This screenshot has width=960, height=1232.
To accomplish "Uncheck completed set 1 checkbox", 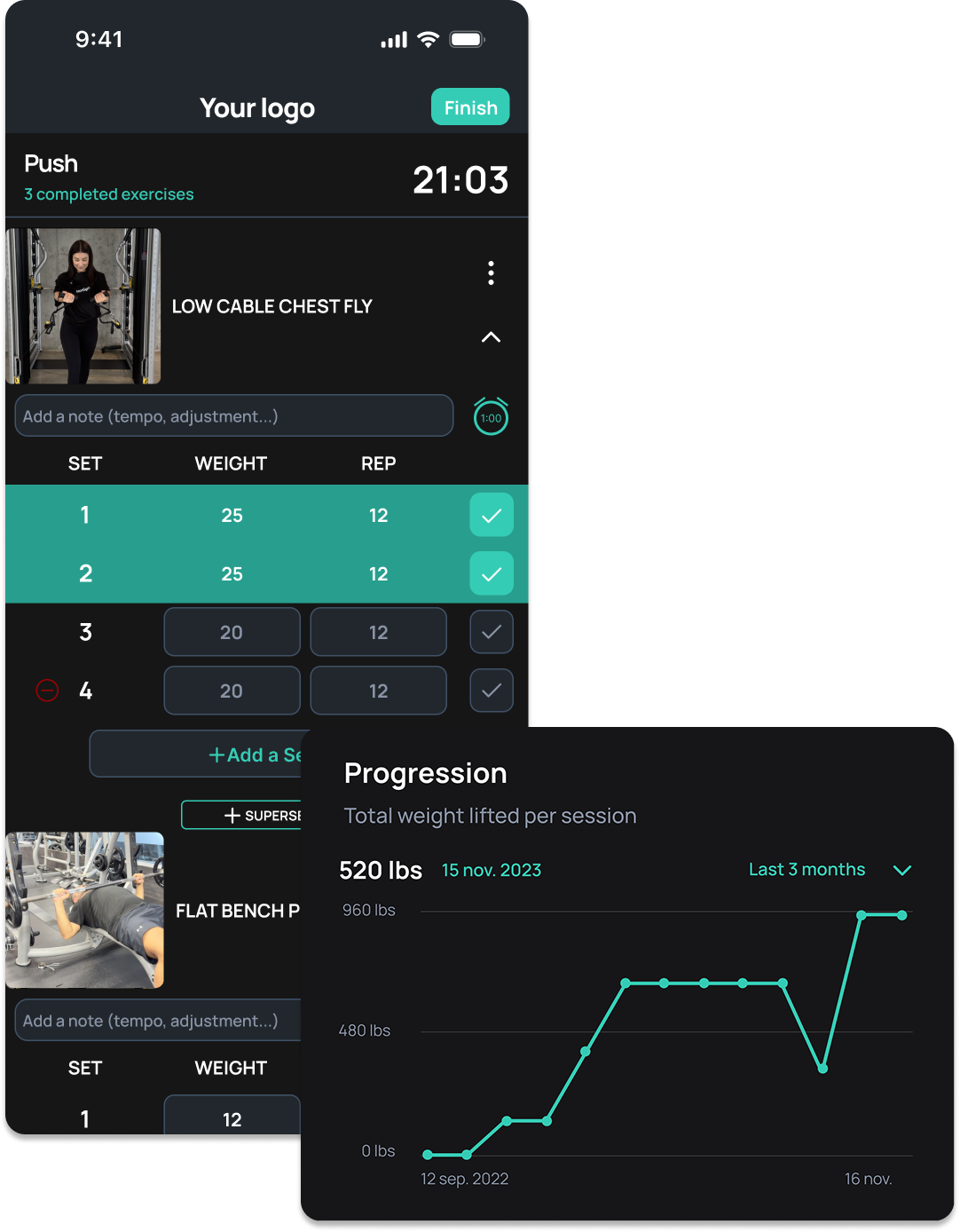I will (492, 515).
